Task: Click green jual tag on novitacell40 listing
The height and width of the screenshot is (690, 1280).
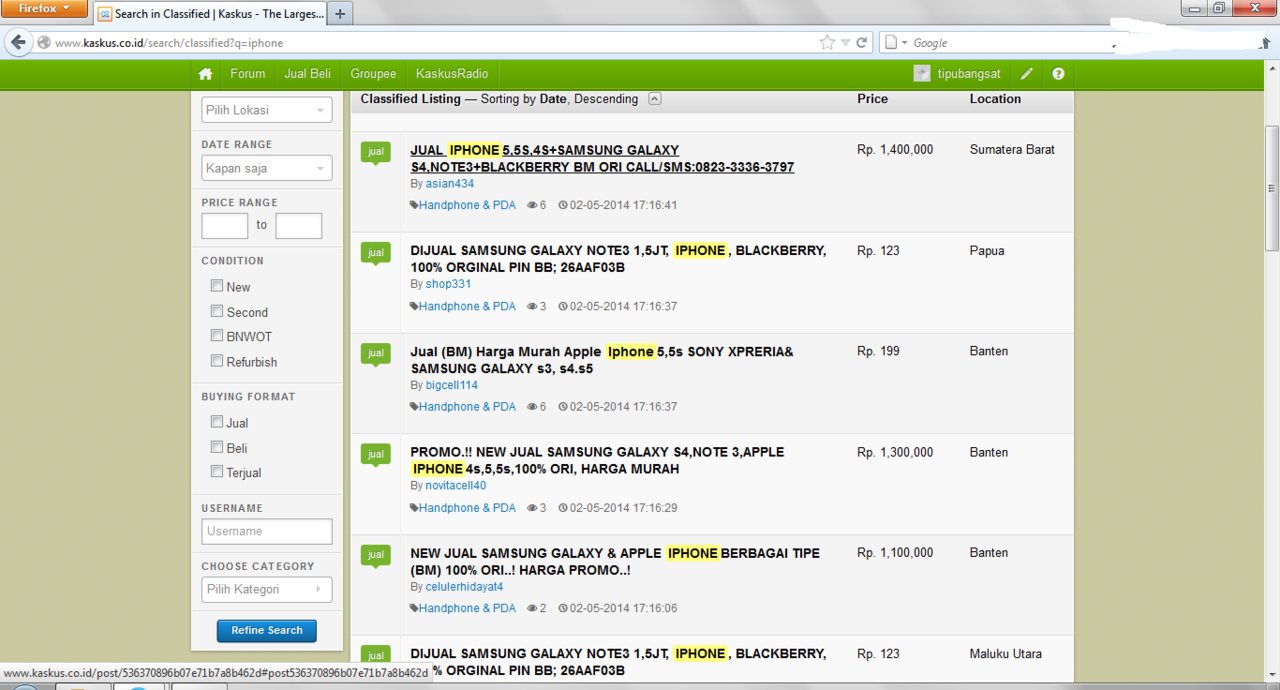Action: pyautogui.click(x=376, y=455)
